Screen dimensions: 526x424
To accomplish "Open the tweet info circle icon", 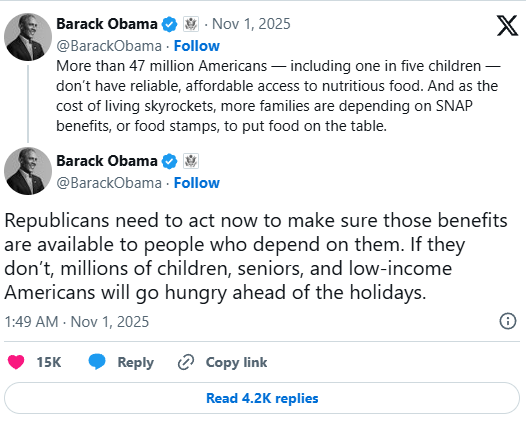I will click(x=508, y=321).
